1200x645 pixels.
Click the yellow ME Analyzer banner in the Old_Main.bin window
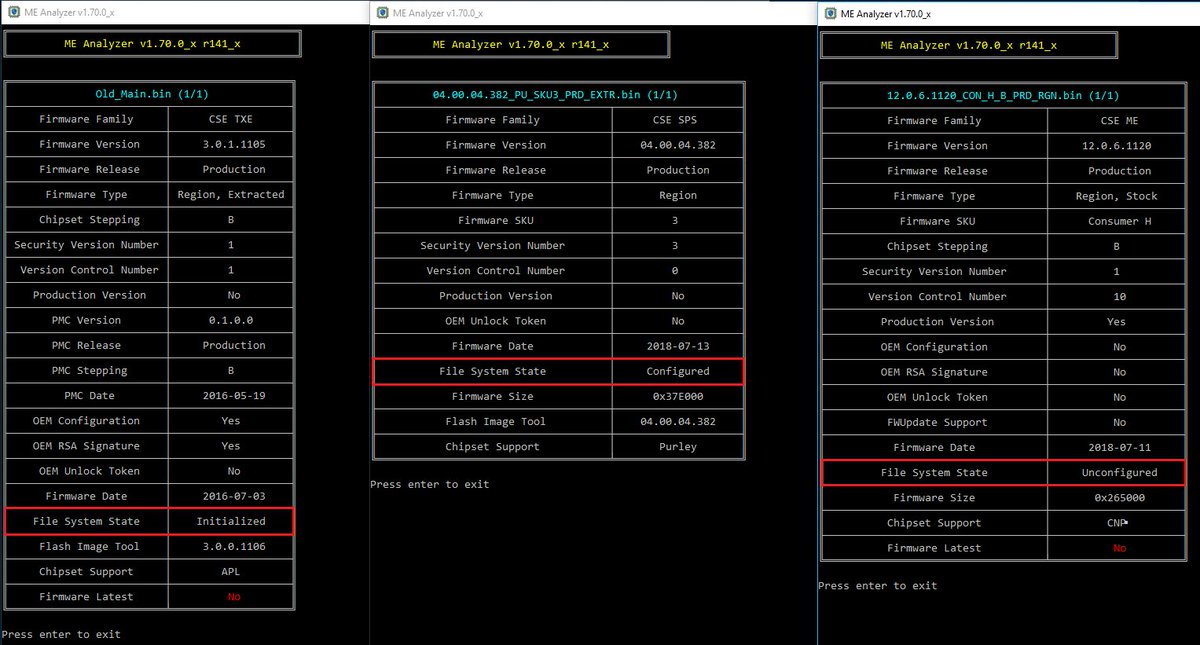click(150, 44)
